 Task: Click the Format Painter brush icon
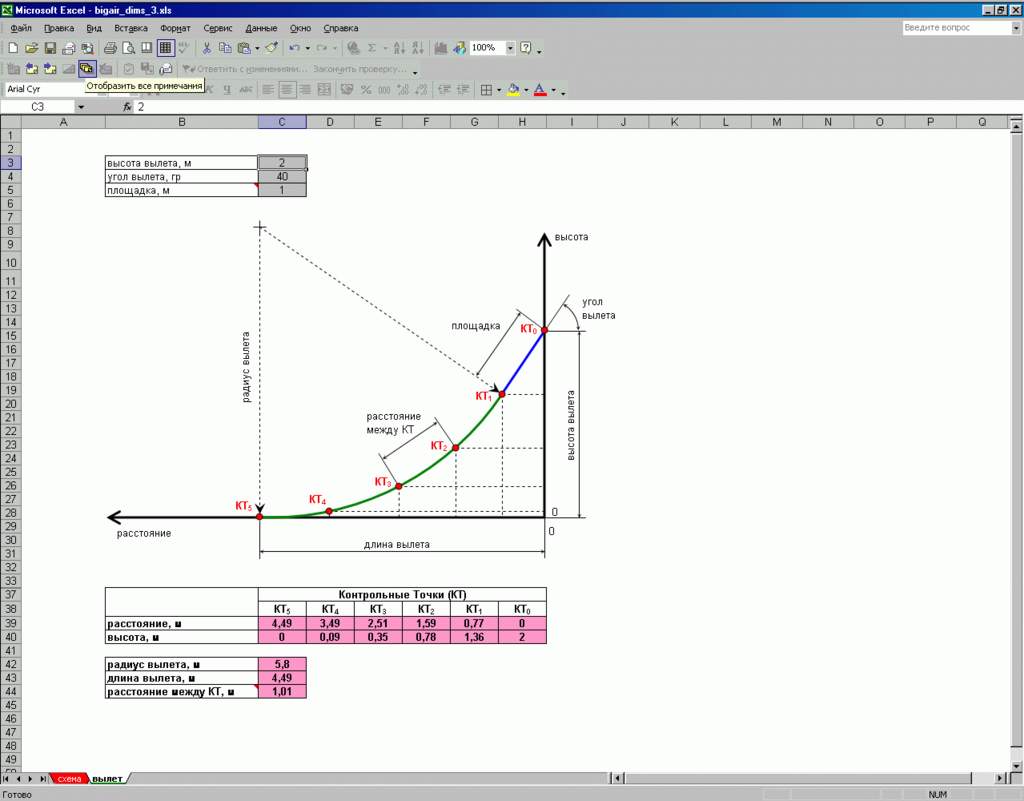271,48
